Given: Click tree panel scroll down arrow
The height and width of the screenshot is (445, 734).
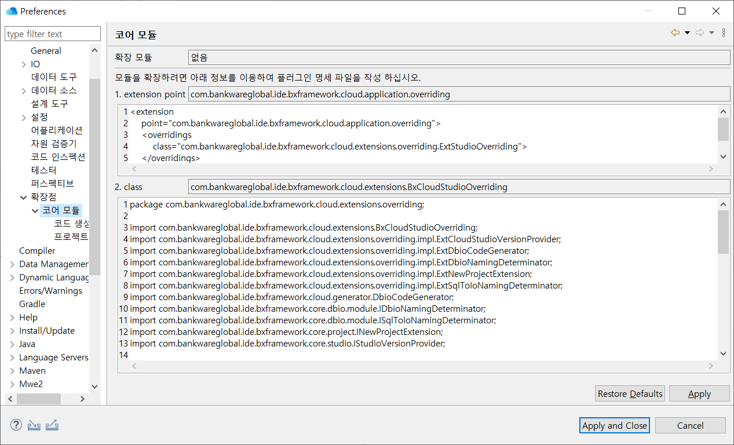Looking at the screenshot, I should pos(95,387).
